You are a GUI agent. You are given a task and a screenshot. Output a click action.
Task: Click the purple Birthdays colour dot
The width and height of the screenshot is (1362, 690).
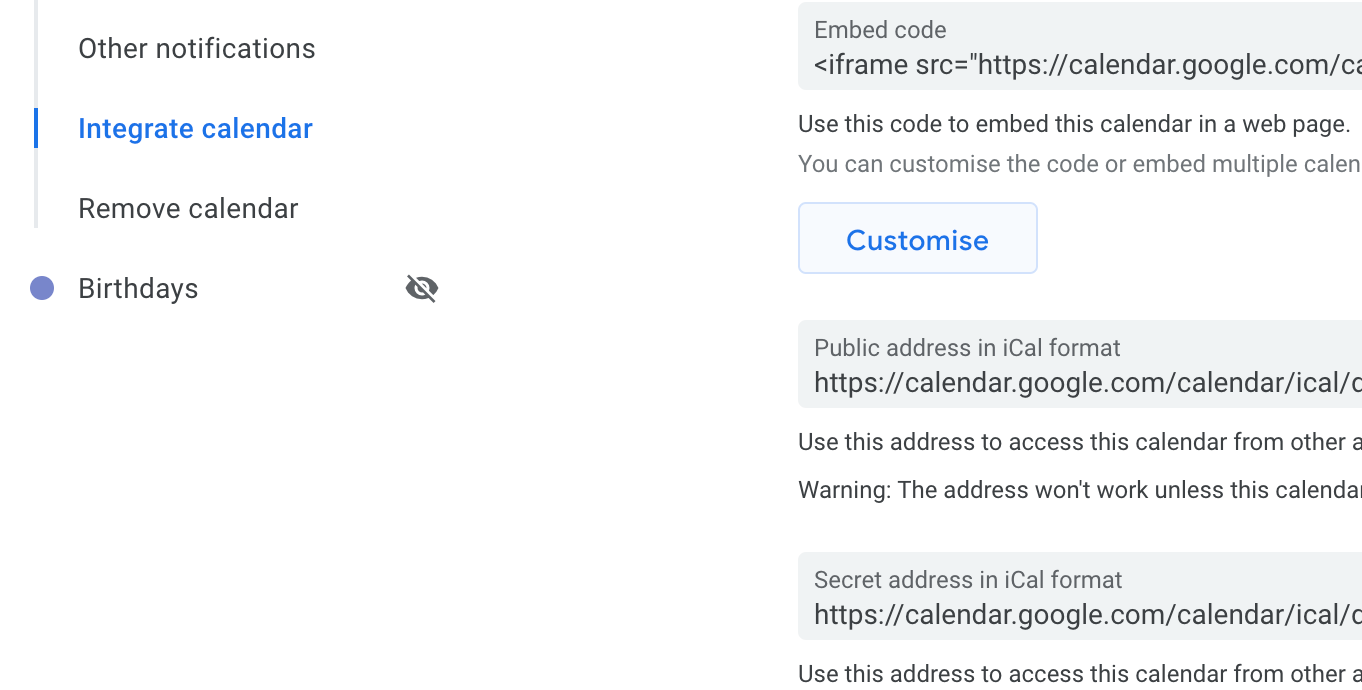point(42,288)
